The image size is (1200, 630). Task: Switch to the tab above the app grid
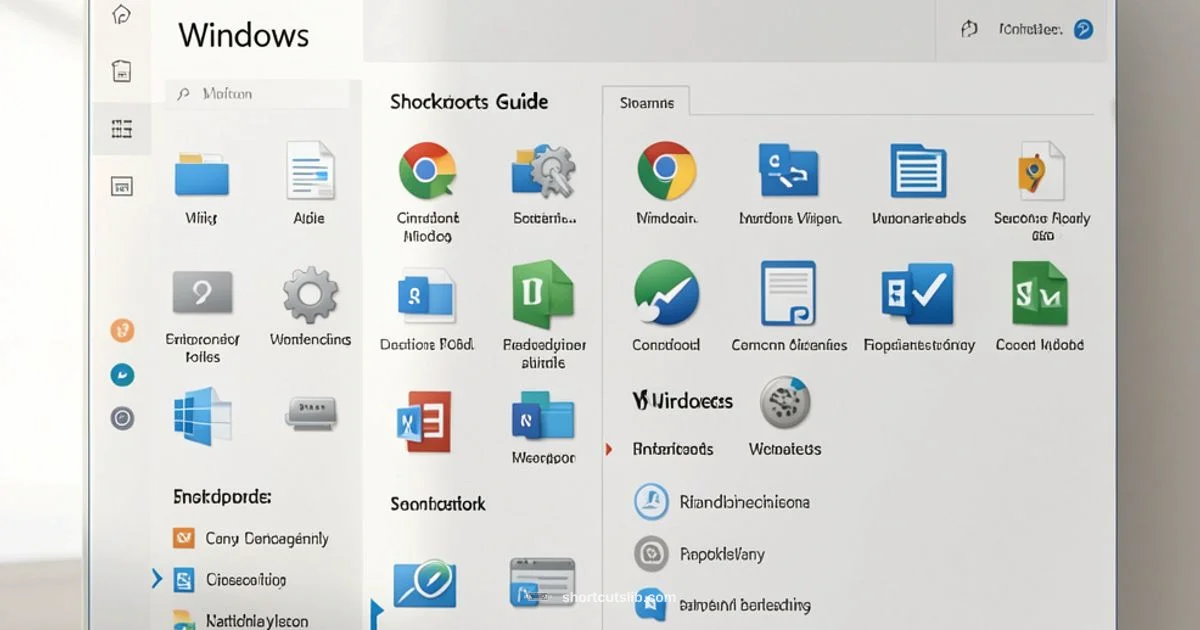pyautogui.click(x=646, y=101)
